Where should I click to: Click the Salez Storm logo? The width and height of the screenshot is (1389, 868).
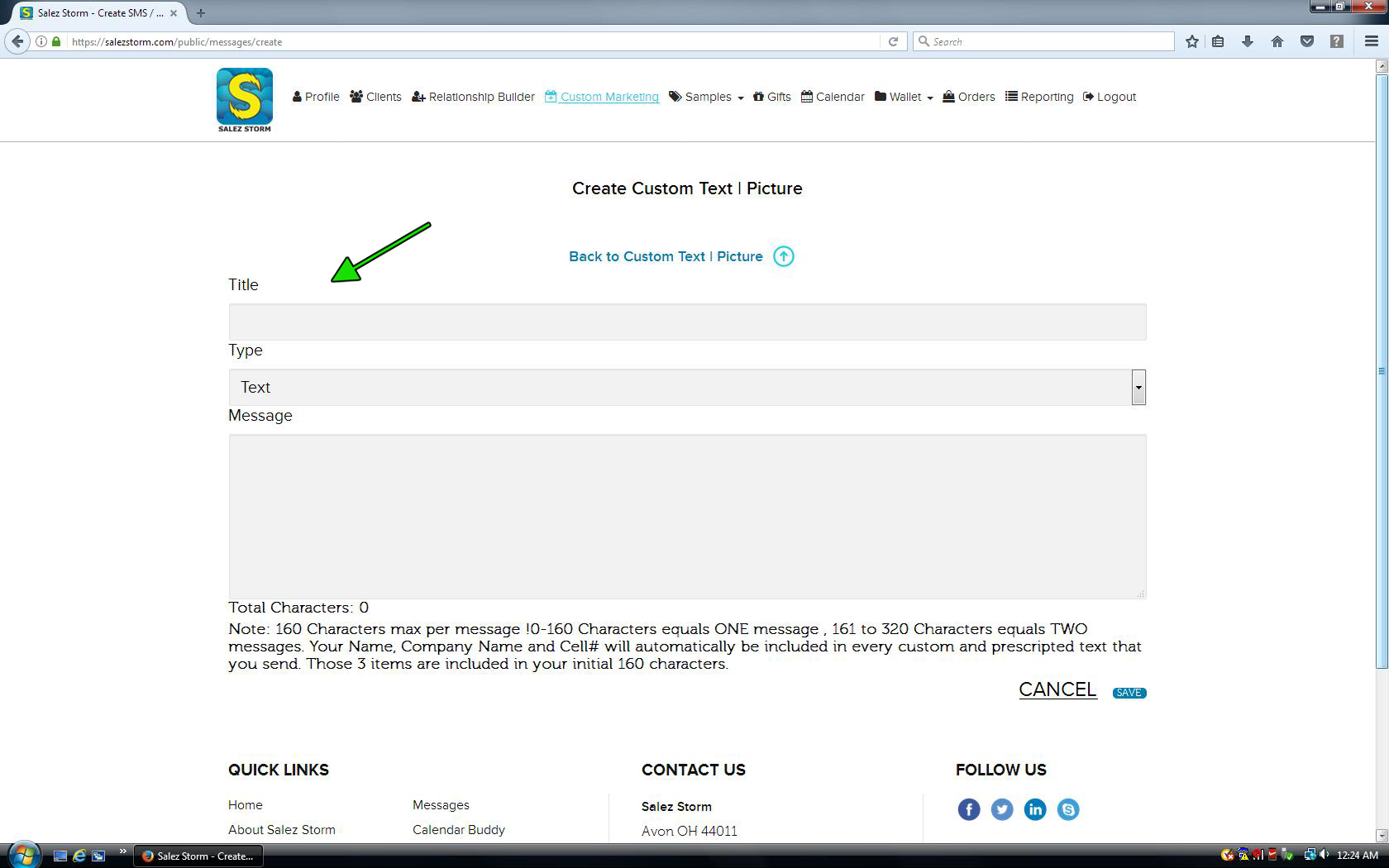coord(244,99)
